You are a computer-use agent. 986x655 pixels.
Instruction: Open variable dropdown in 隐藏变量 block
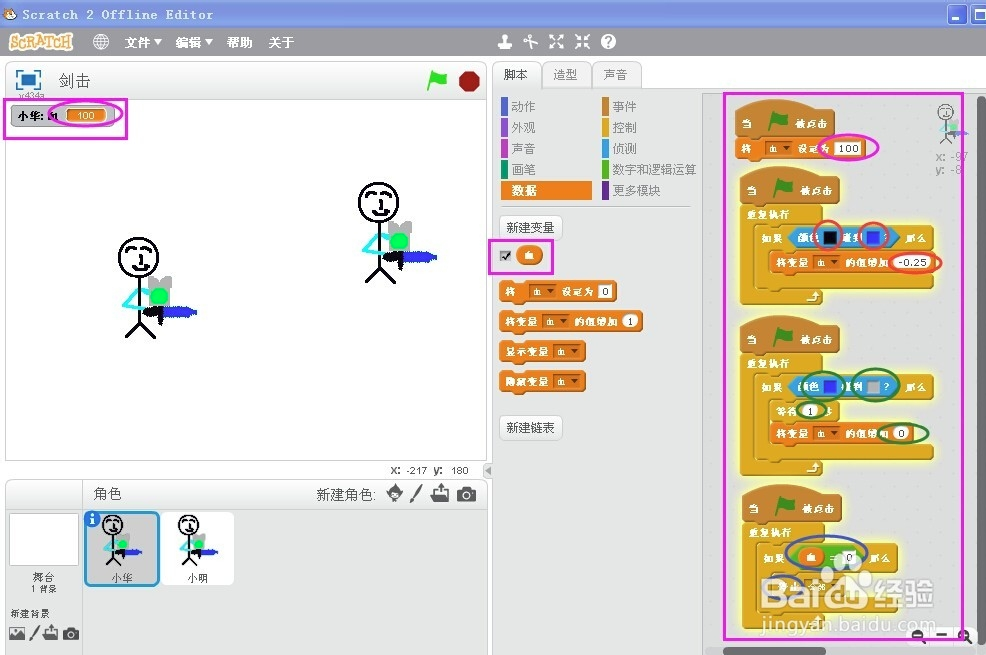coord(567,382)
